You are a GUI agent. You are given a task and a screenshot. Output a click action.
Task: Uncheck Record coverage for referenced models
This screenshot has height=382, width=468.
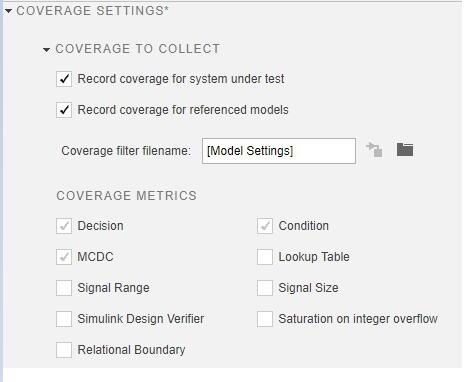coord(64,110)
